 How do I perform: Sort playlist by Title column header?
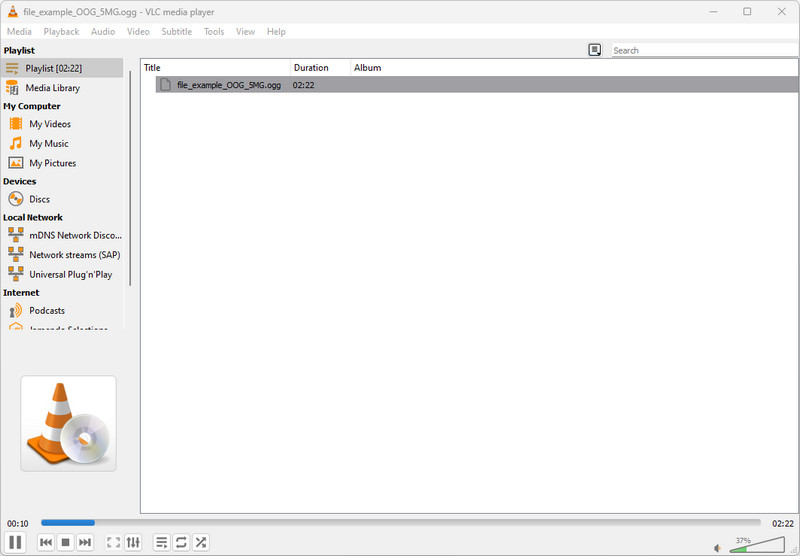click(x=215, y=67)
